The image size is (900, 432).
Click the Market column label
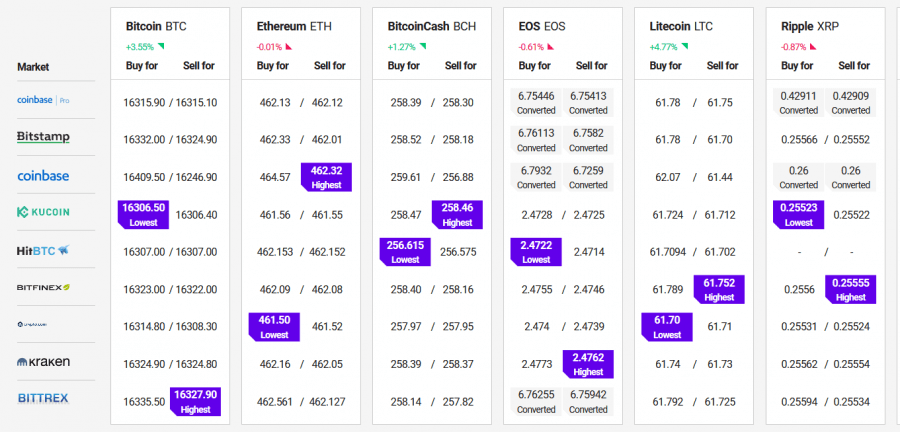coord(33,67)
